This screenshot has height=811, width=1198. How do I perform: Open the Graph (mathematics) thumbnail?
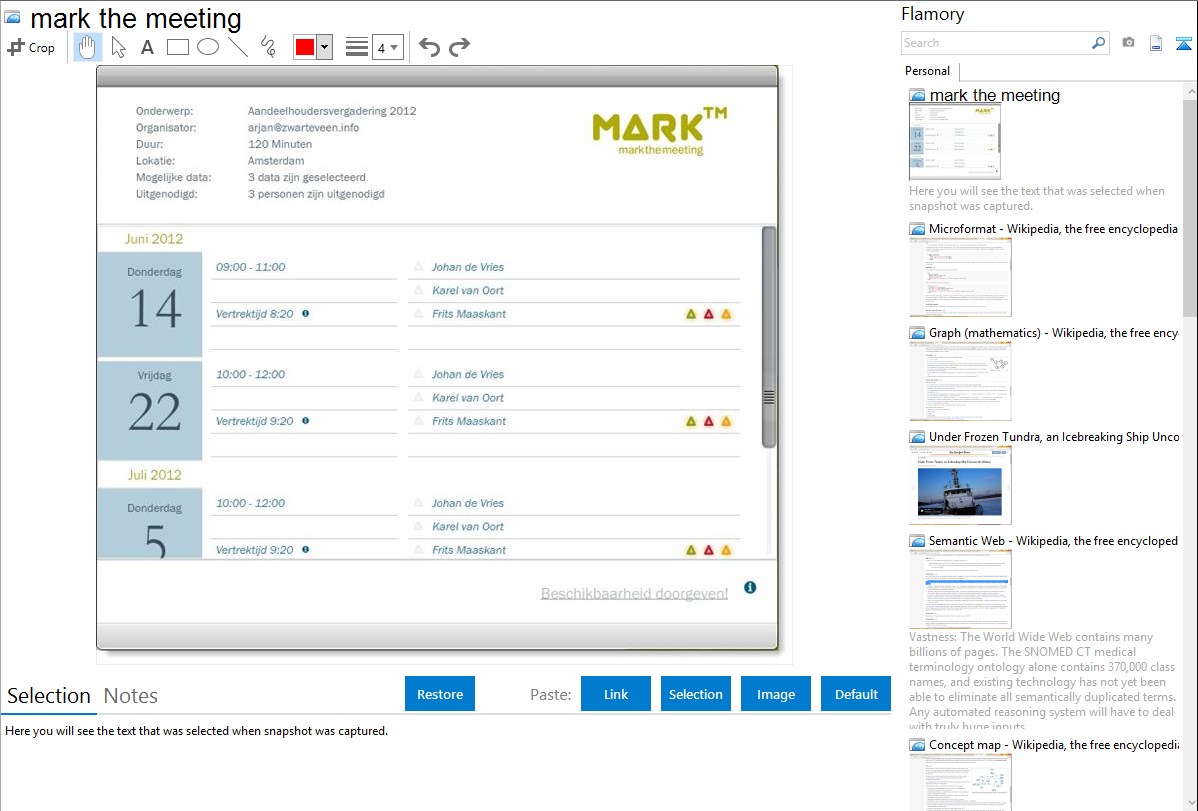[960, 381]
